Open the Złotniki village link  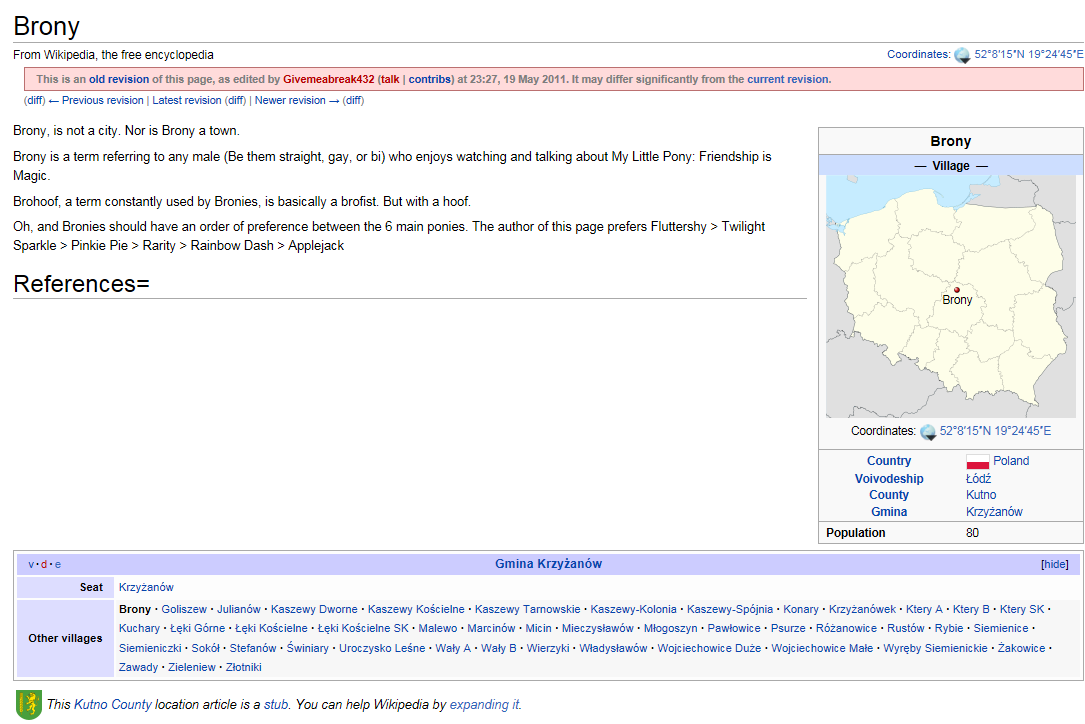[x=244, y=667]
